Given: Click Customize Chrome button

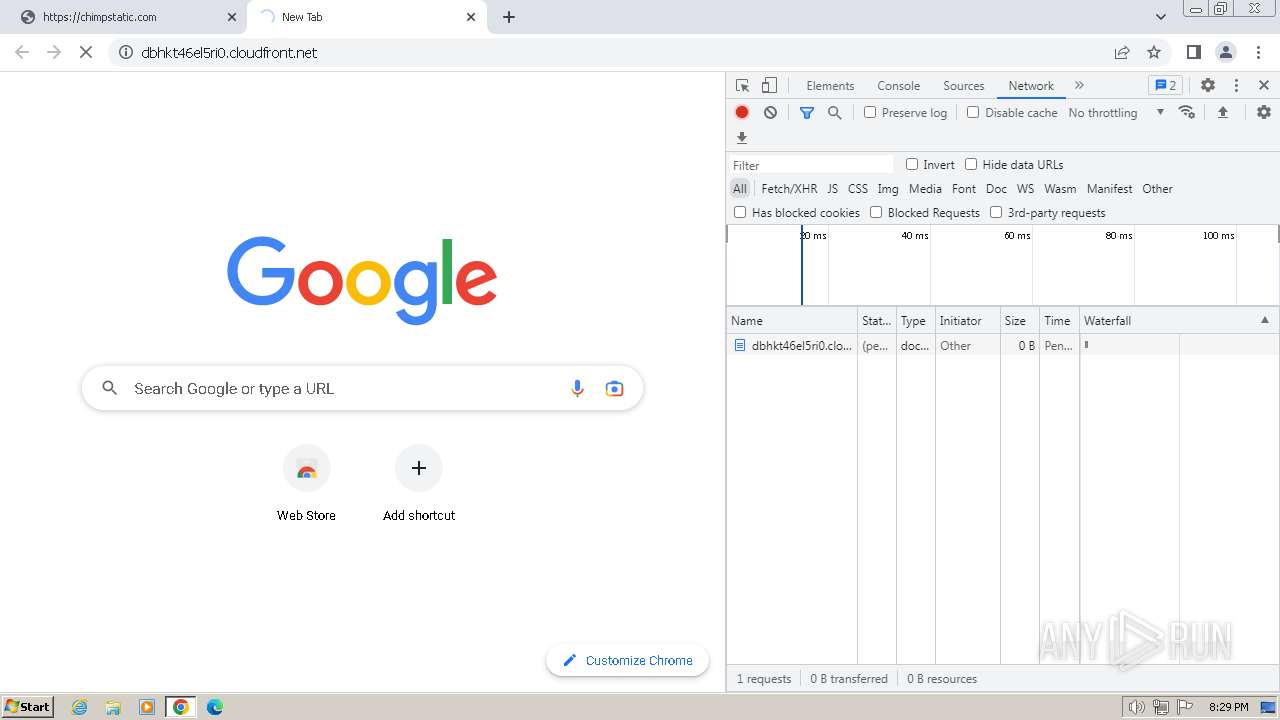Looking at the screenshot, I should [x=627, y=660].
